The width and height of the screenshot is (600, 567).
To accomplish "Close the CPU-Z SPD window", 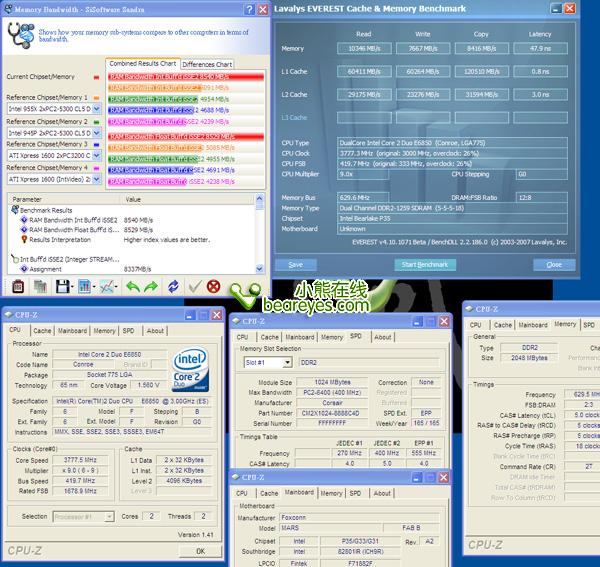I will (x=444, y=321).
